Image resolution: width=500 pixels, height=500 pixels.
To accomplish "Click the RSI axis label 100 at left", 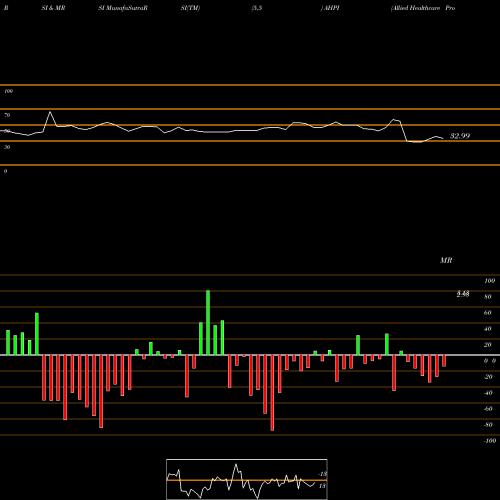I will [x=8, y=91].
